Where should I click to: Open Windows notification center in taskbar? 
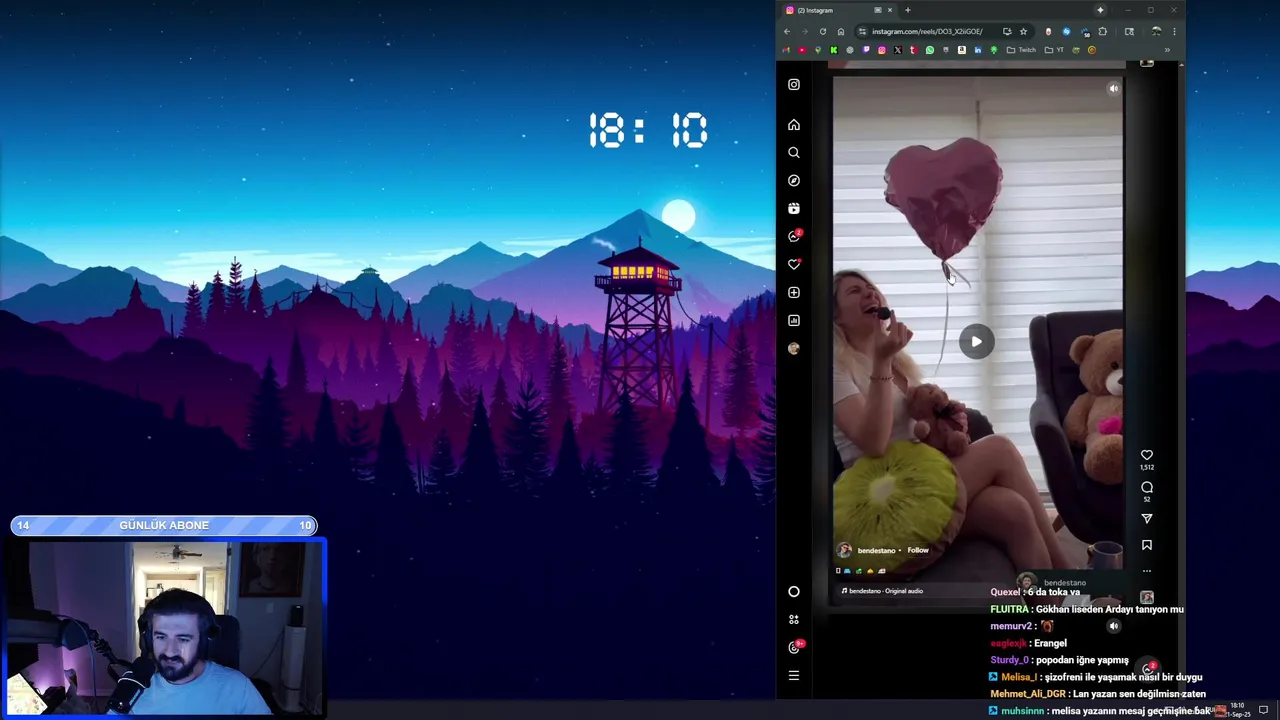[x=1264, y=710]
